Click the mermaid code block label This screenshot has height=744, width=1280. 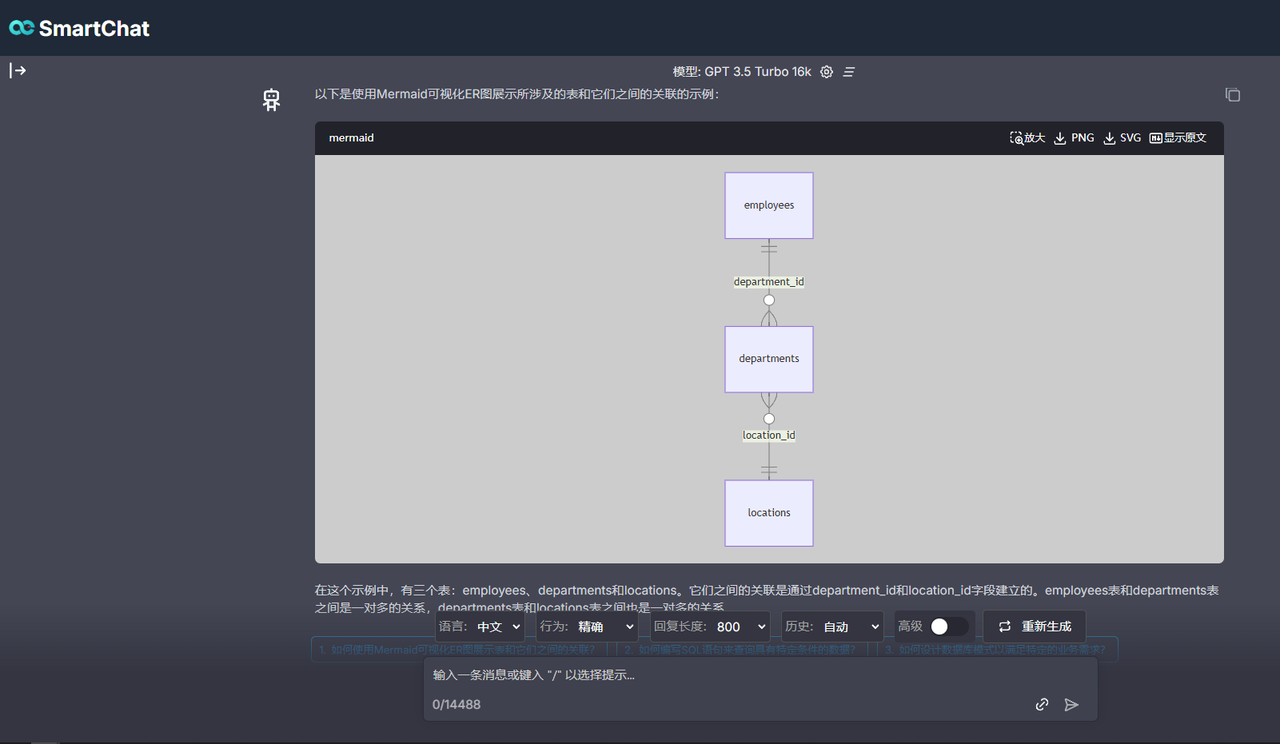[351, 138]
